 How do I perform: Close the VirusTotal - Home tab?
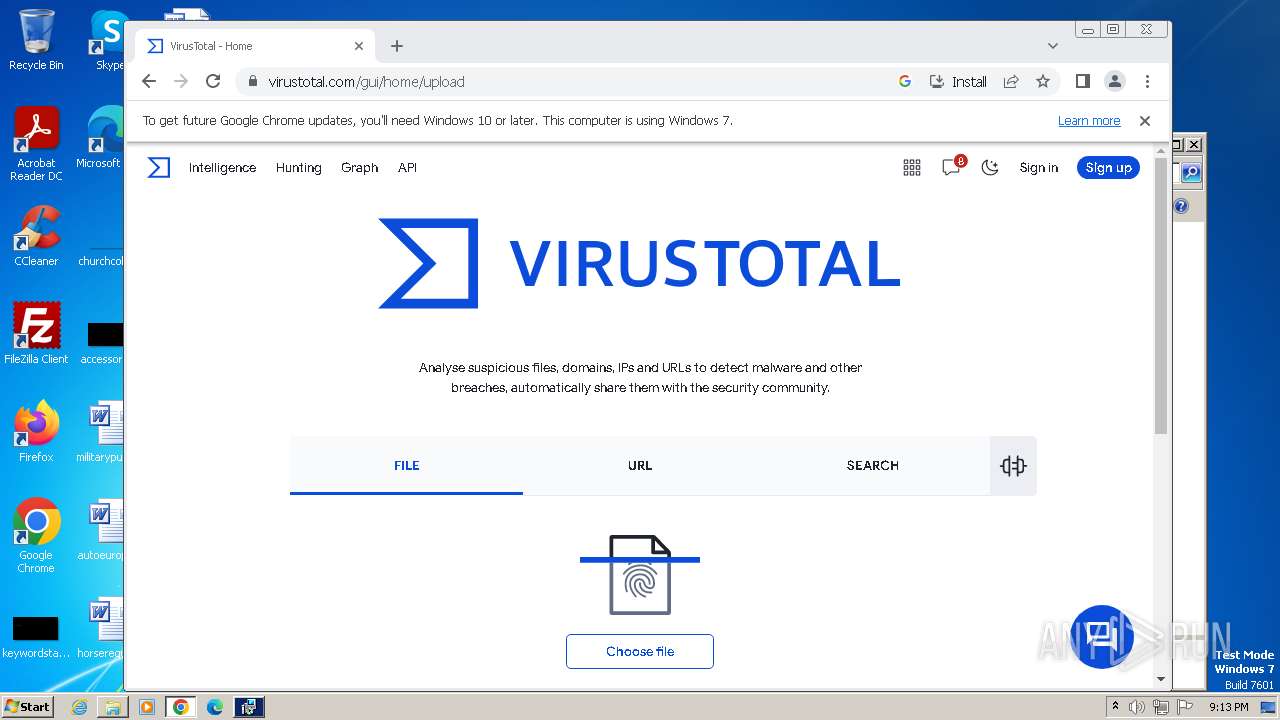[359, 46]
